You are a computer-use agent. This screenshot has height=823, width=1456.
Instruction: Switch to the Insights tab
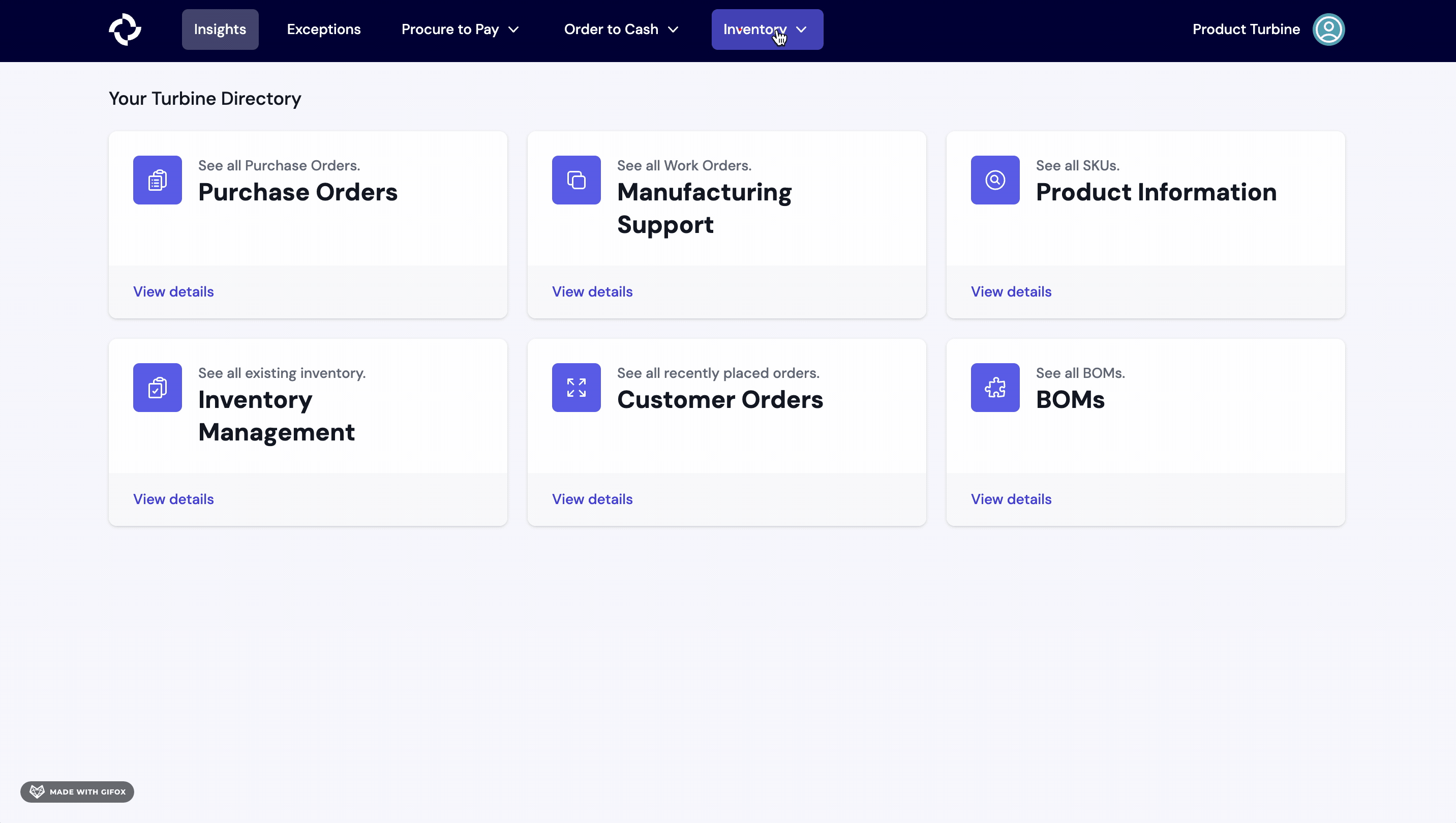pos(220,30)
